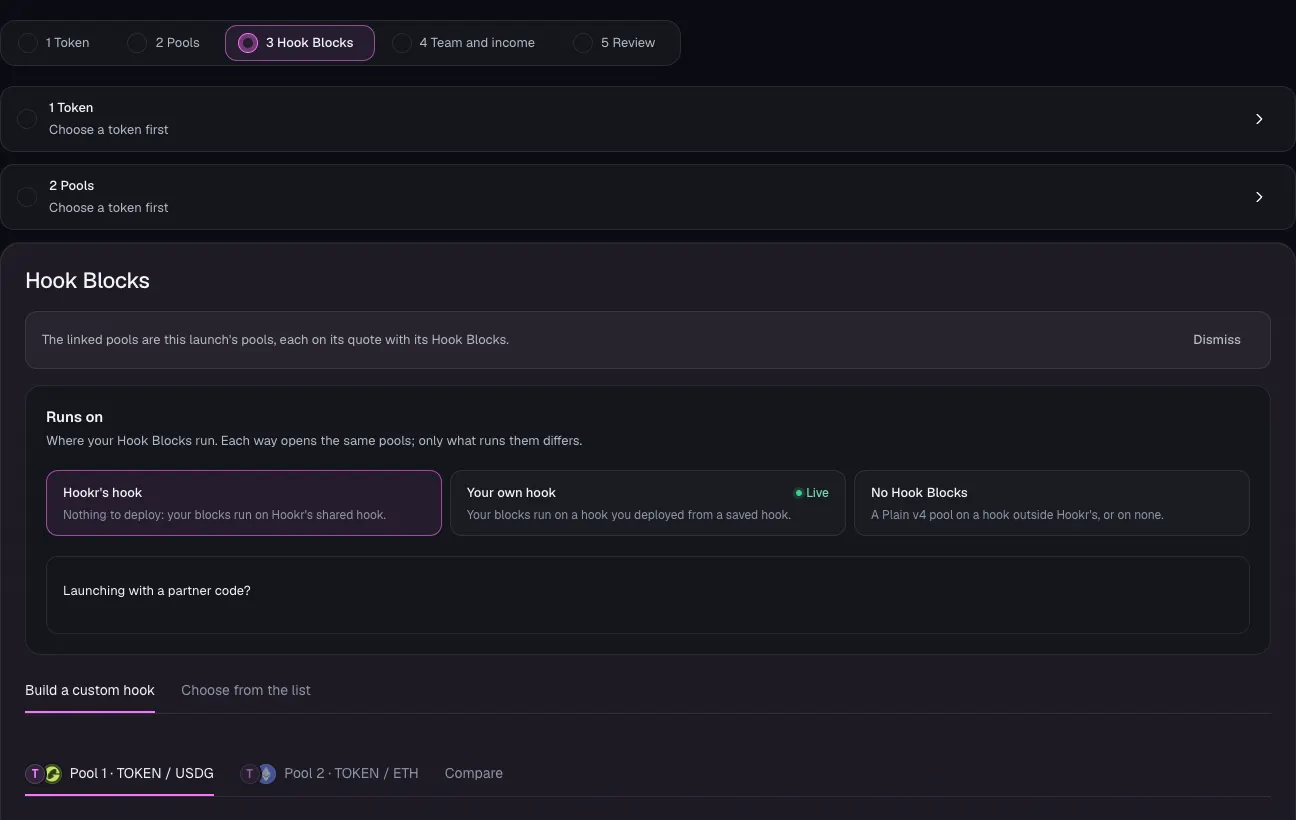Expand Launching with a partner code
This screenshot has width=1296, height=820.
click(648, 594)
